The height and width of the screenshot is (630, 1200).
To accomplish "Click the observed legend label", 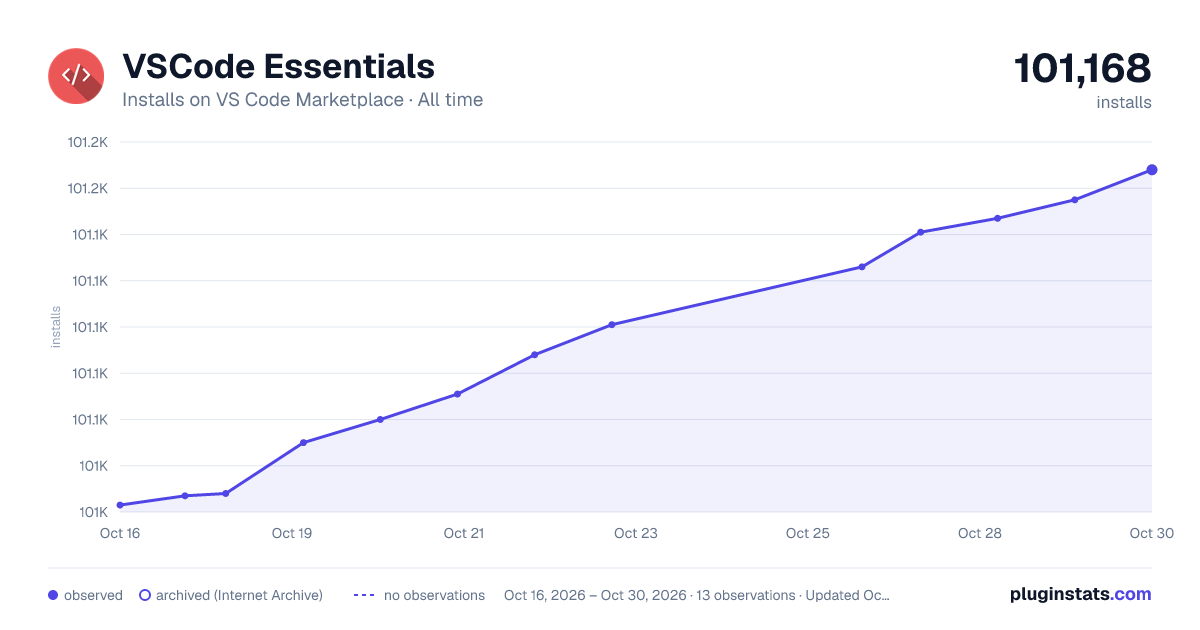I will [x=93, y=595].
